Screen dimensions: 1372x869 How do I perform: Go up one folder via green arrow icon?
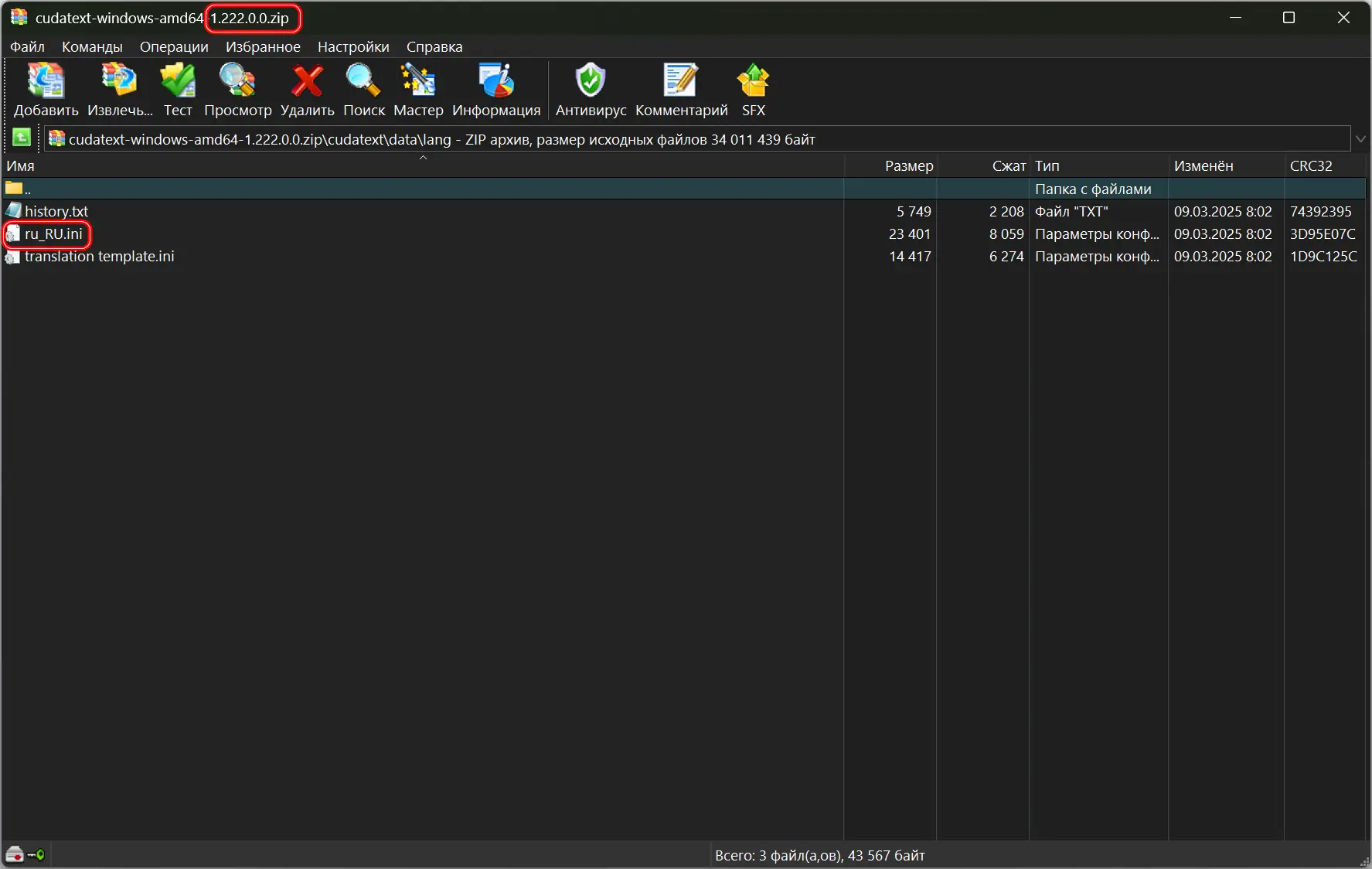coord(22,138)
